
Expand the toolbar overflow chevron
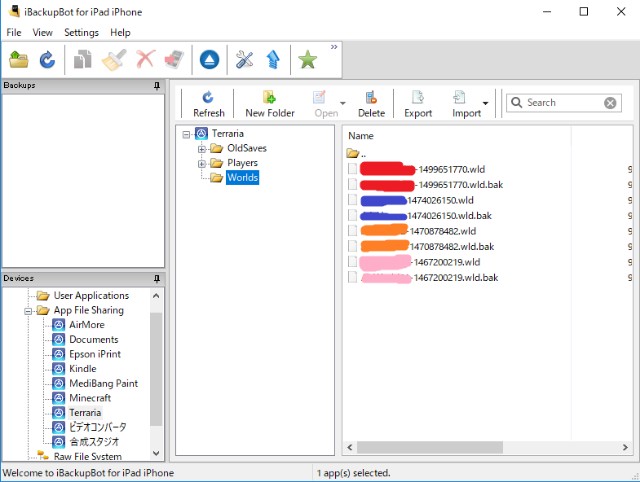334,47
